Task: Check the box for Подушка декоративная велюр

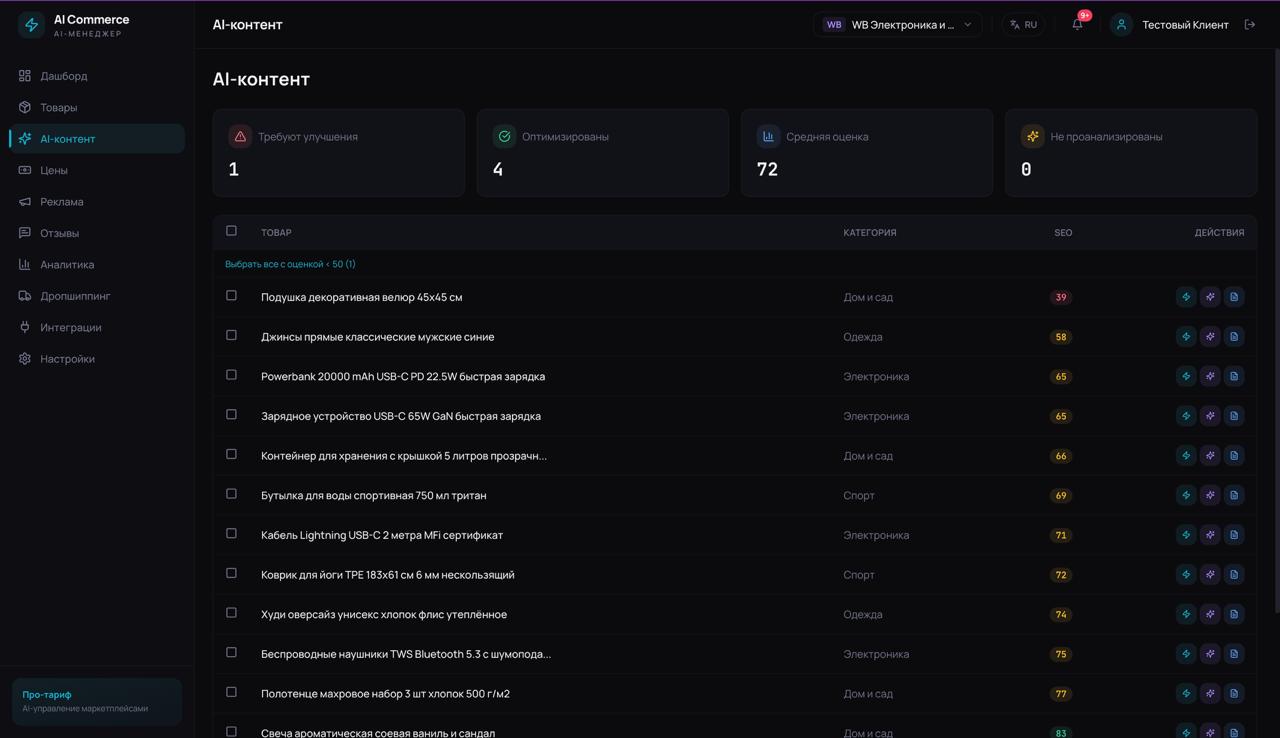Action: pyautogui.click(x=231, y=296)
